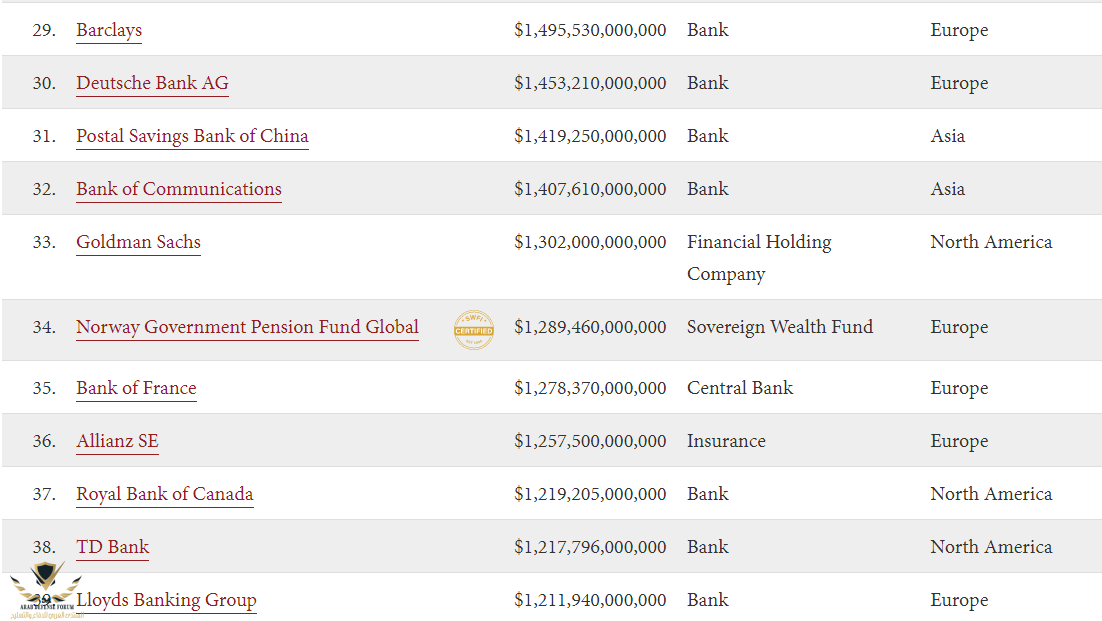Open the Deutsche Bank AG link
The width and height of the screenshot is (1102, 621).
[x=152, y=83]
